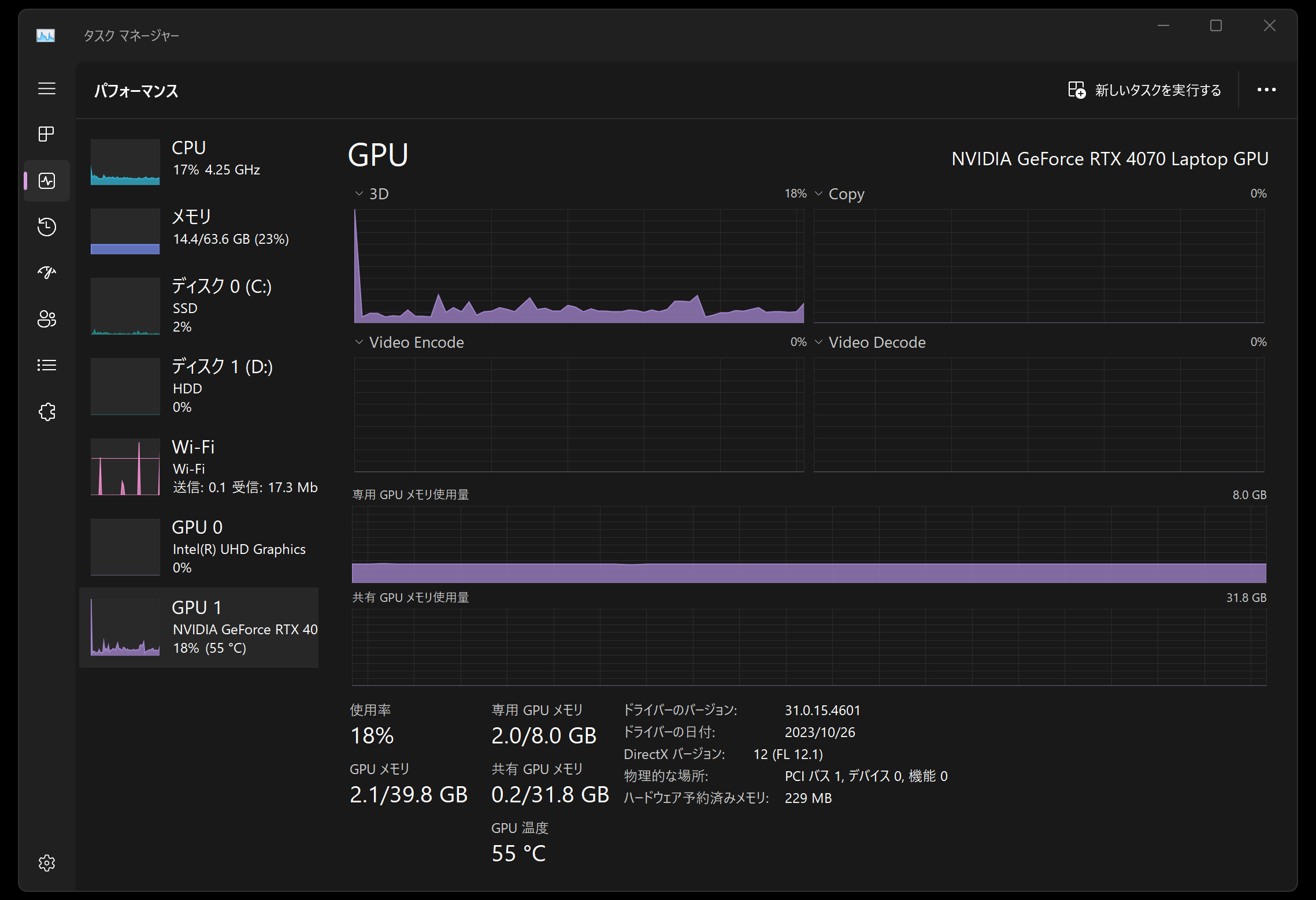This screenshot has width=1316, height=900.
Task: Select GPU 0 Intel UHD Graphics
Action: point(199,546)
